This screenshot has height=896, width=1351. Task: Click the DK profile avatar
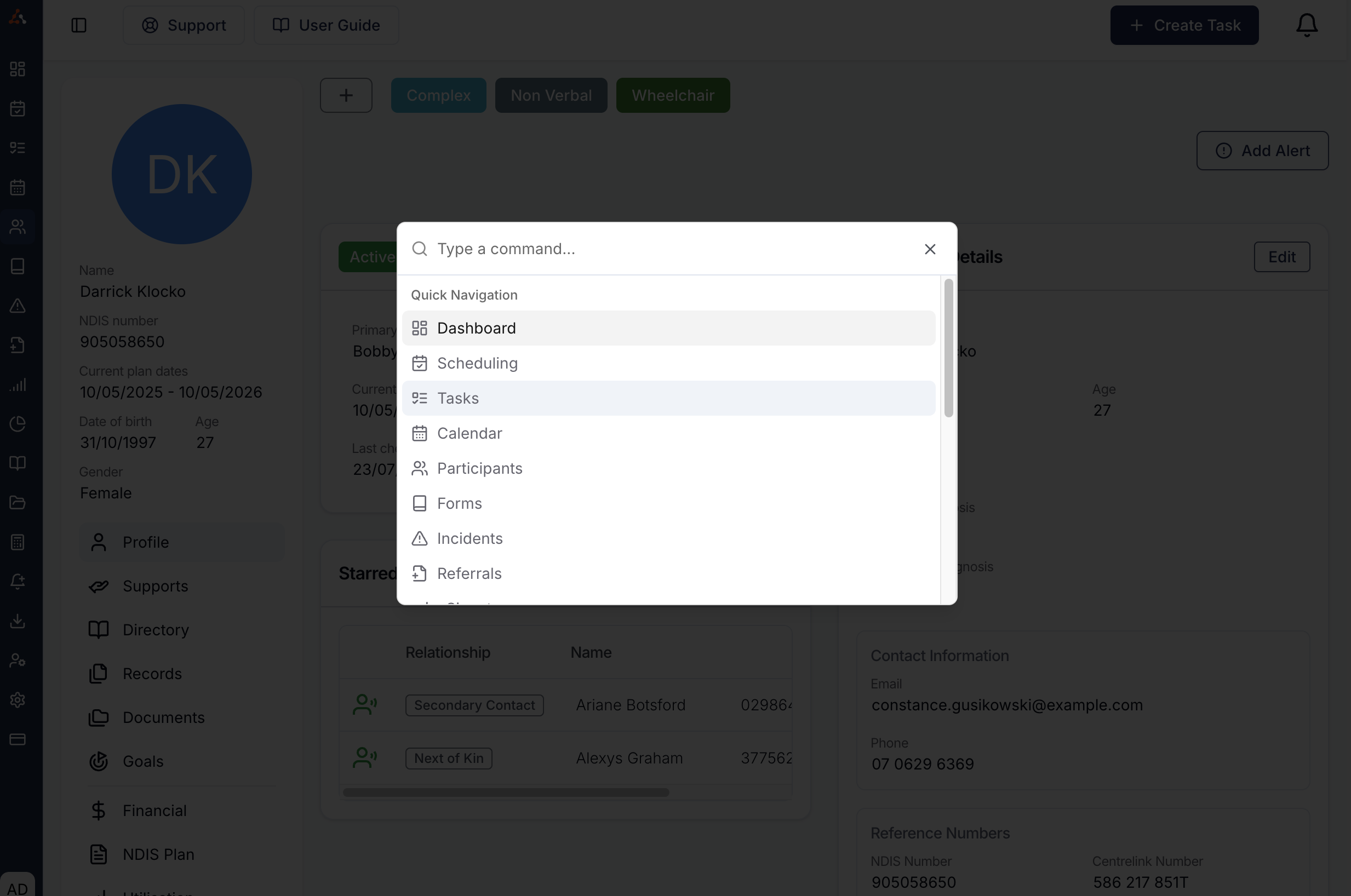coord(182,174)
